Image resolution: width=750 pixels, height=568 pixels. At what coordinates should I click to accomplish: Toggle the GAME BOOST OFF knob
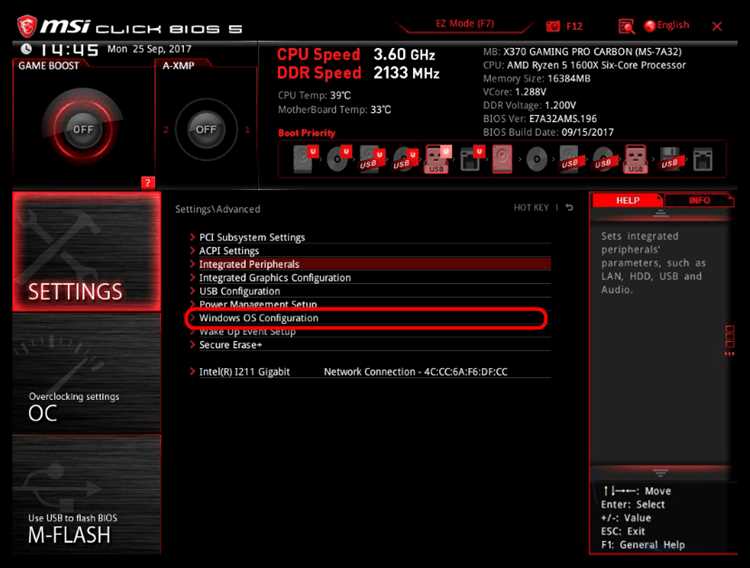pyautogui.click(x=83, y=129)
